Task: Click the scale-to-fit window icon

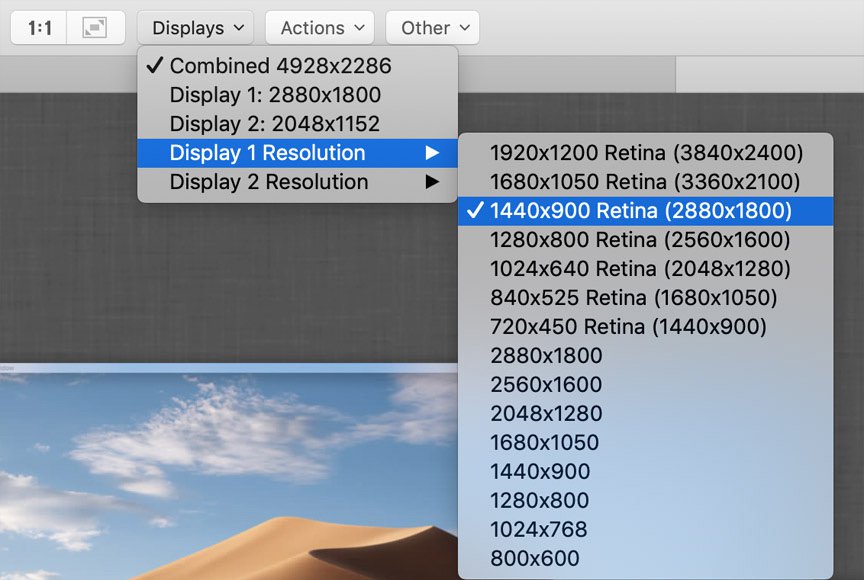Action: tap(94, 27)
